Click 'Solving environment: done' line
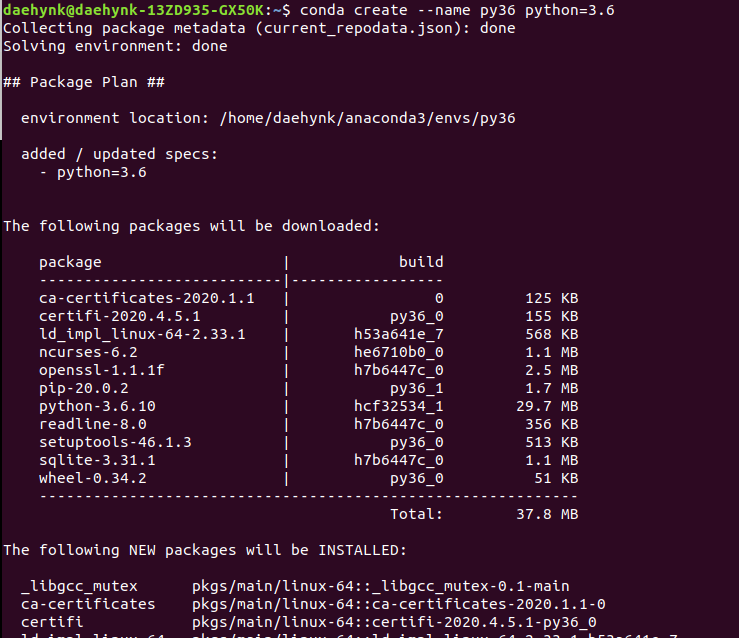739x638 pixels. pyautogui.click(x=115, y=46)
